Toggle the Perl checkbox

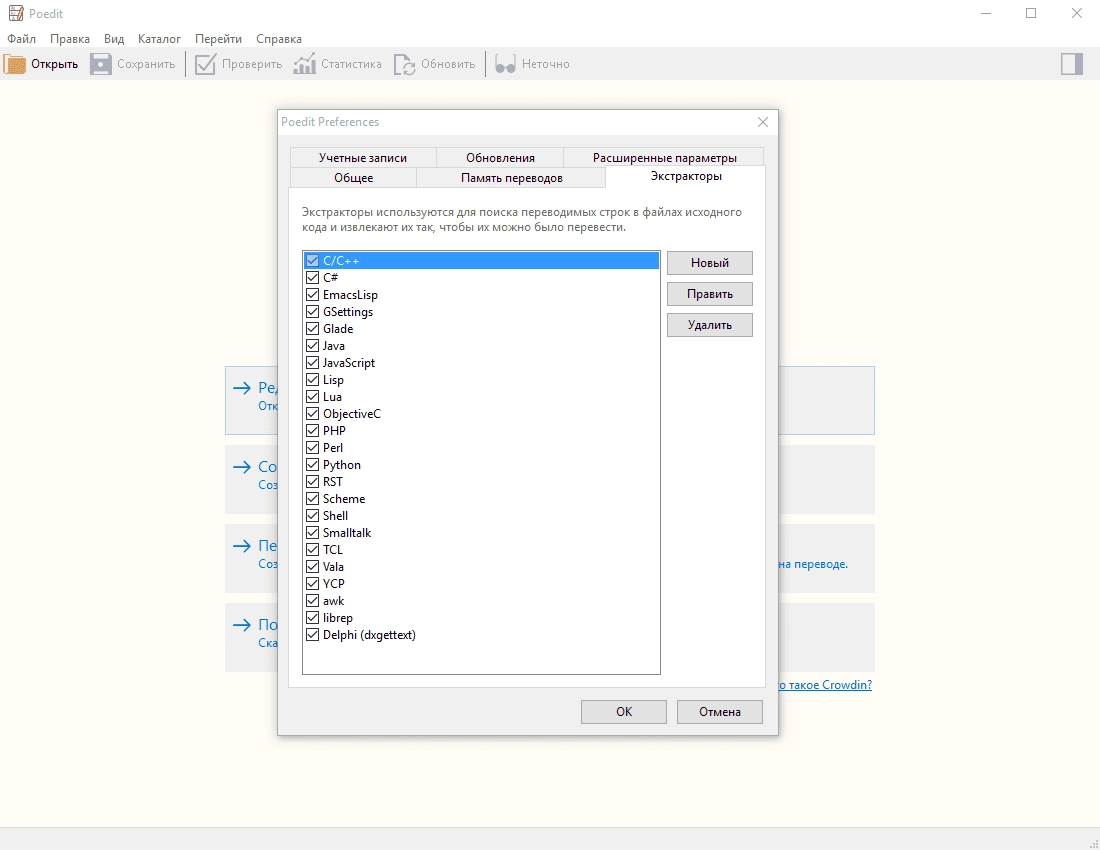(312, 447)
